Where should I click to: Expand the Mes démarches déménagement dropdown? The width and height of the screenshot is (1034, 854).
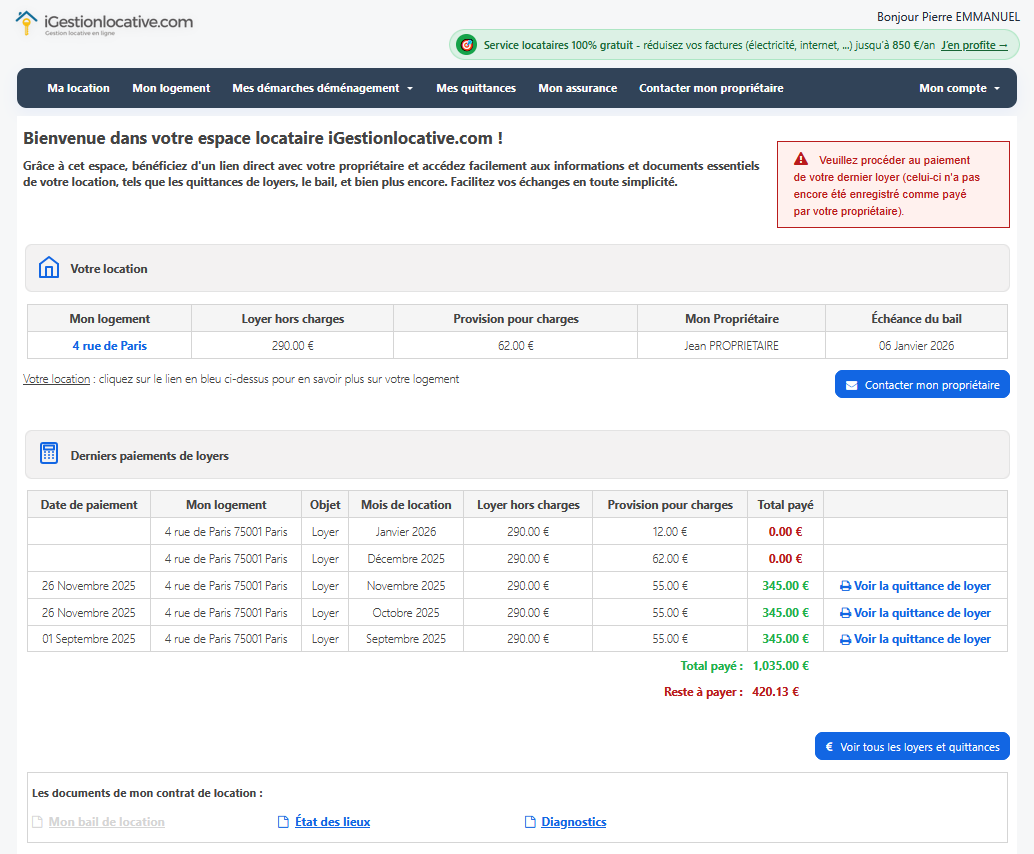pos(322,88)
